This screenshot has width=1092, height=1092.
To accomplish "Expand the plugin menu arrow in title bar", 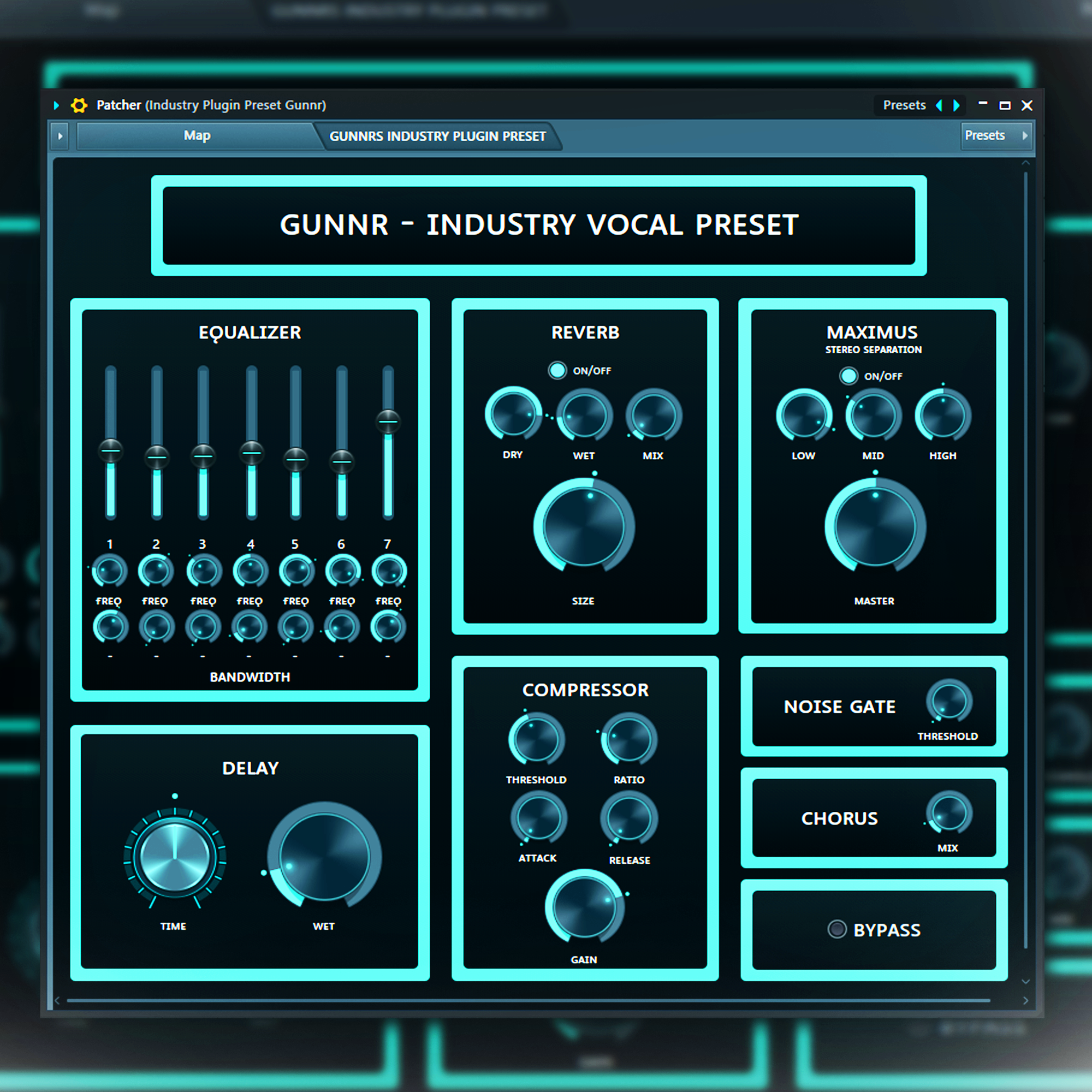I will (x=56, y=105).
